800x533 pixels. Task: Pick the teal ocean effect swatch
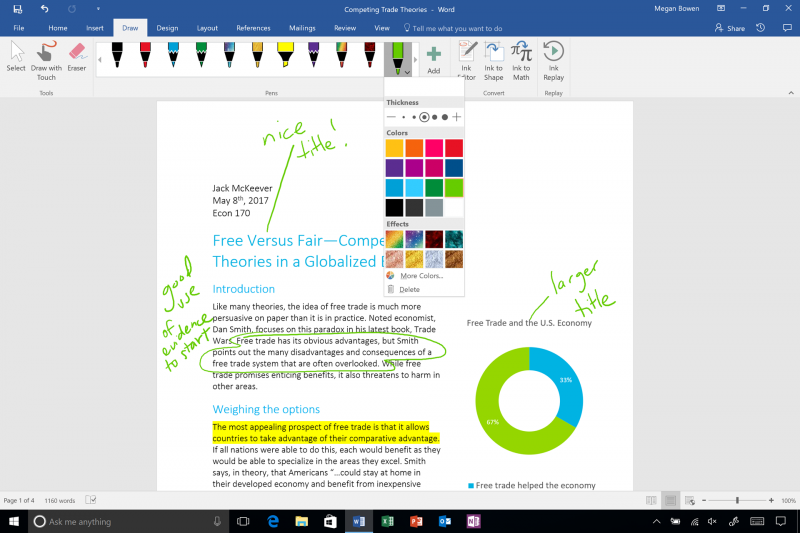pyautogui.click(x=454, y=239)
